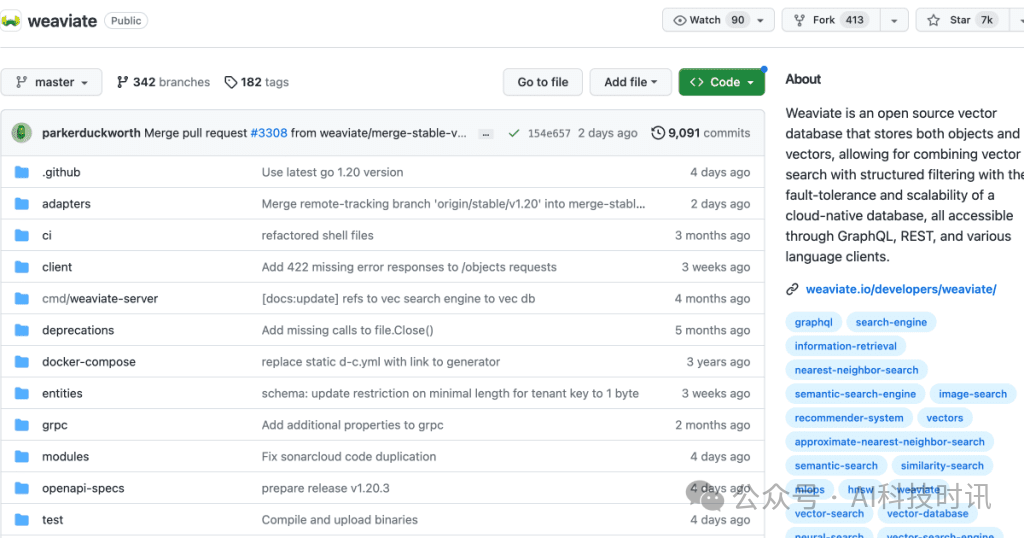Open the modules folder
This screenshot has height=538, width=1024.
65,457
